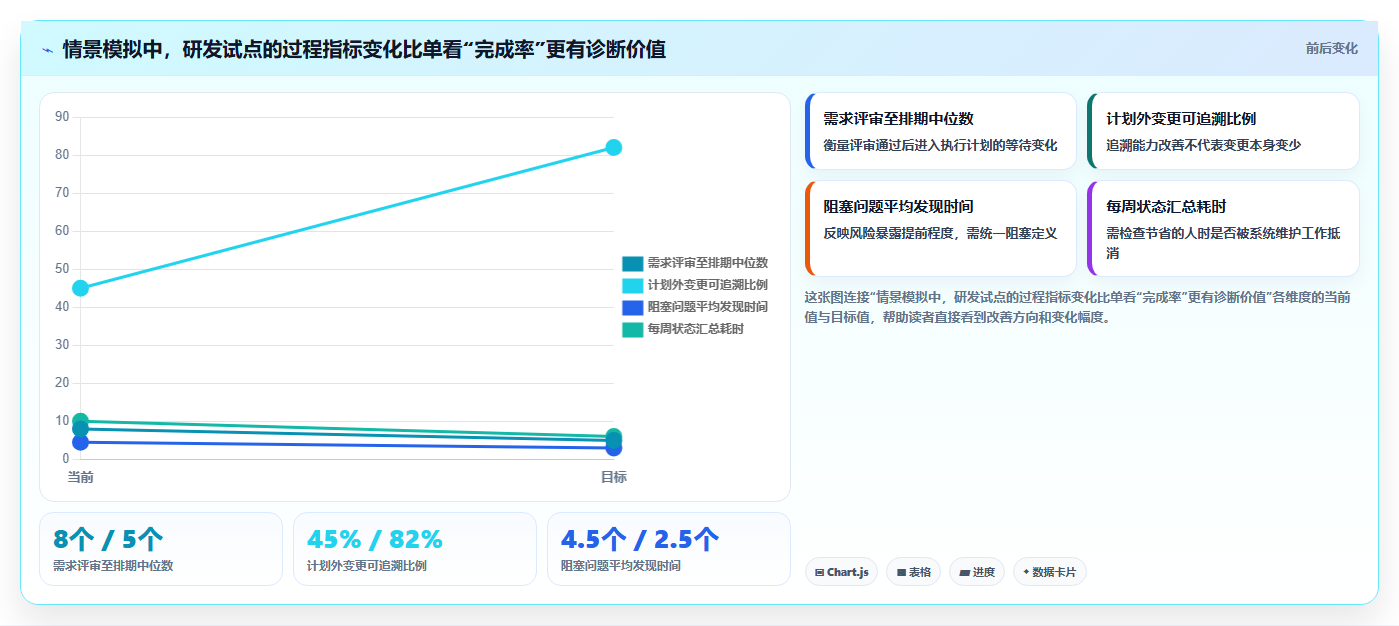Click the diamond icon in 数据卡片 tag
This screenshot has width=1399, height=626.
[1026, 573]
